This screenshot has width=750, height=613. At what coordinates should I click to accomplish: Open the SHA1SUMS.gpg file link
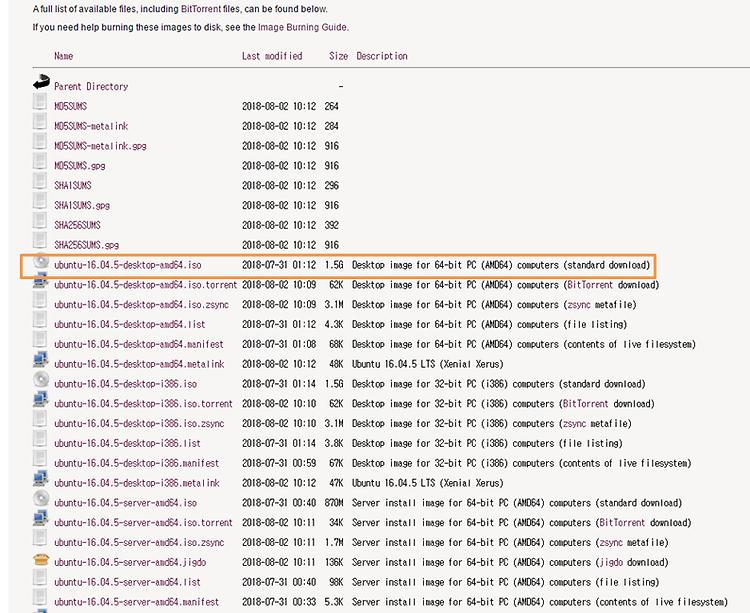click(82, 206)
